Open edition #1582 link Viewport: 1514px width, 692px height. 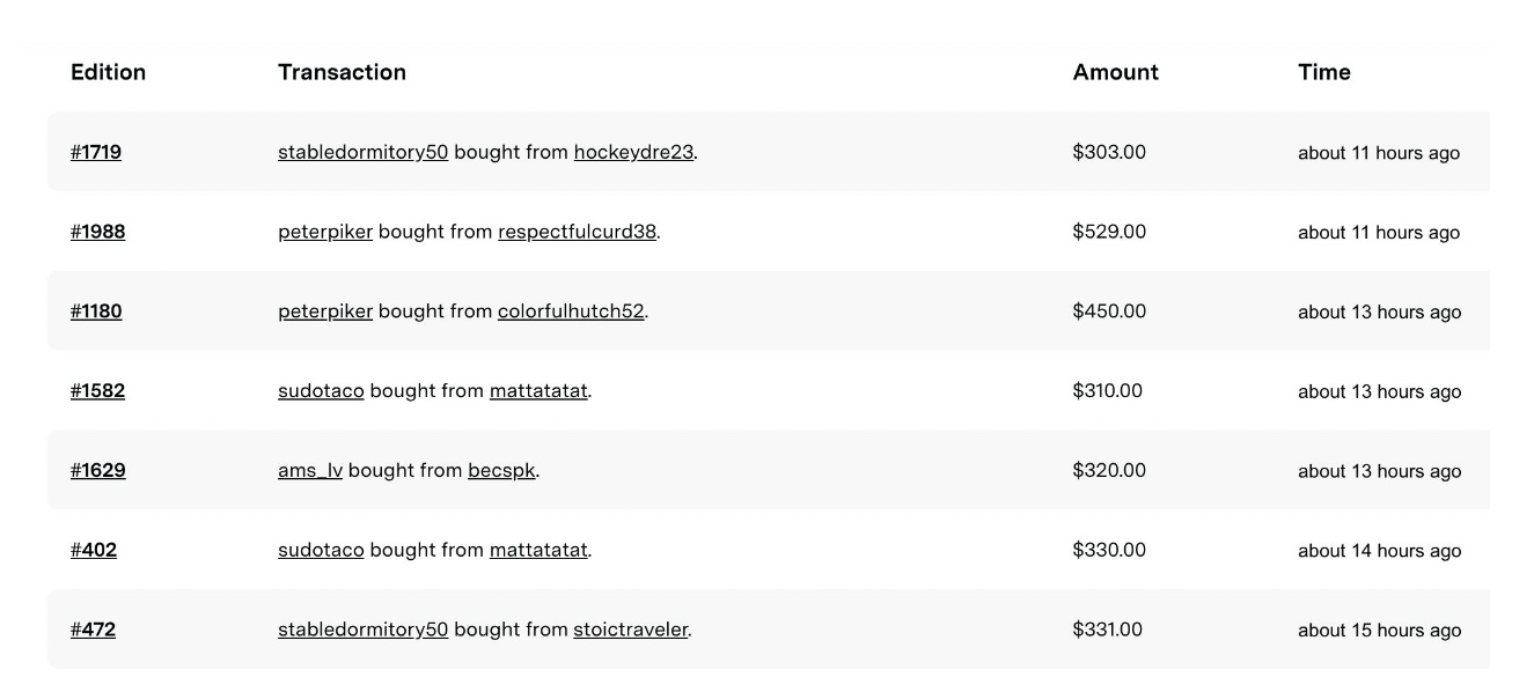[97, 391]
